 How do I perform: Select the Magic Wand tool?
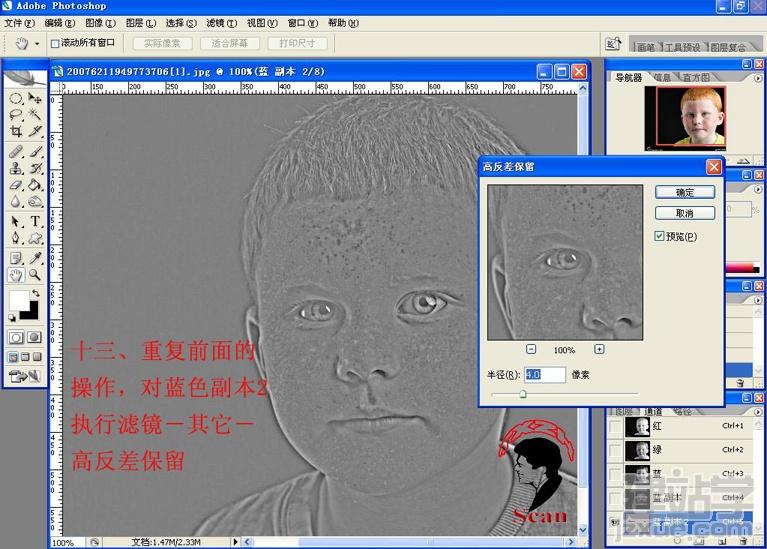(x=35, y=115)
